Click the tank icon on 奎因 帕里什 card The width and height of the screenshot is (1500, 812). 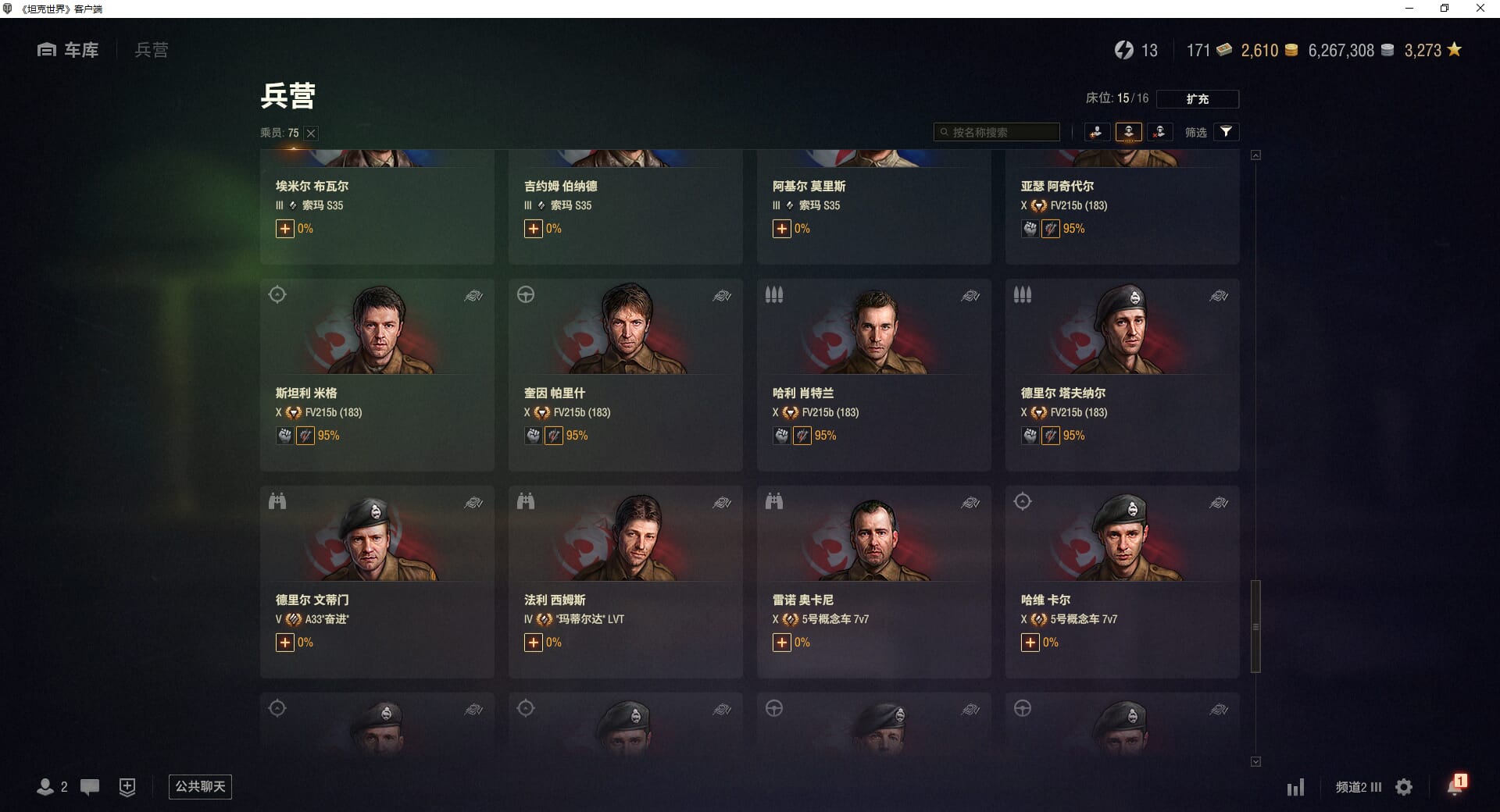coord(722,296)
